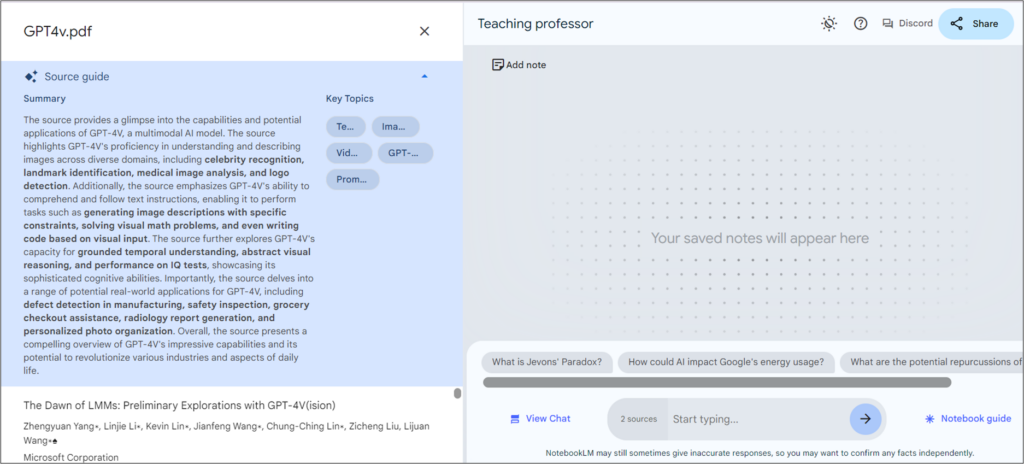Click the author list starting "Zhengyuan Yang"

[x=227, y=433]
